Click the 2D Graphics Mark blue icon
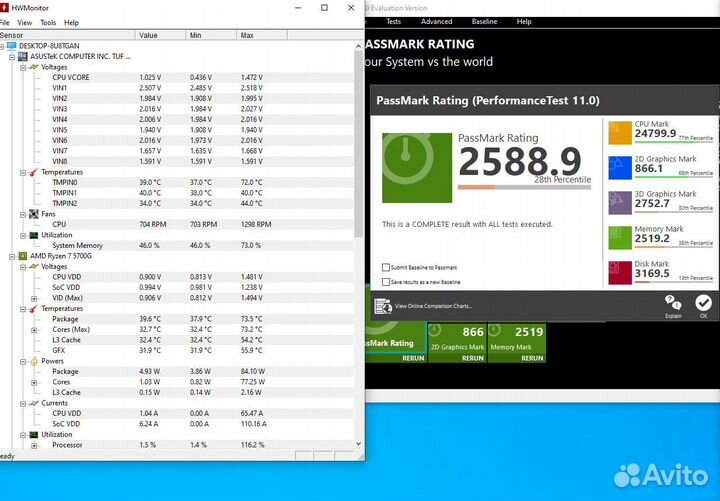Image resolution: width=720 pixels, height=501 pixels. coord(620,168)
